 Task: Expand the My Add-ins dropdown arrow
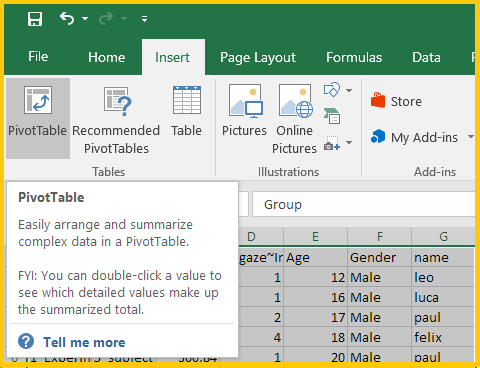[470, 137]
